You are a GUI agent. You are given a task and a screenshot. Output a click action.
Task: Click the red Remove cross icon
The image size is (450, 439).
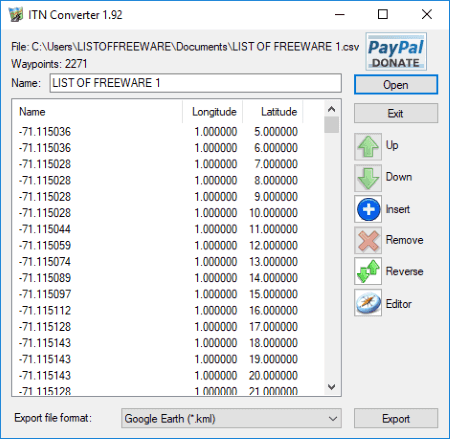click(x=368, y=240)
